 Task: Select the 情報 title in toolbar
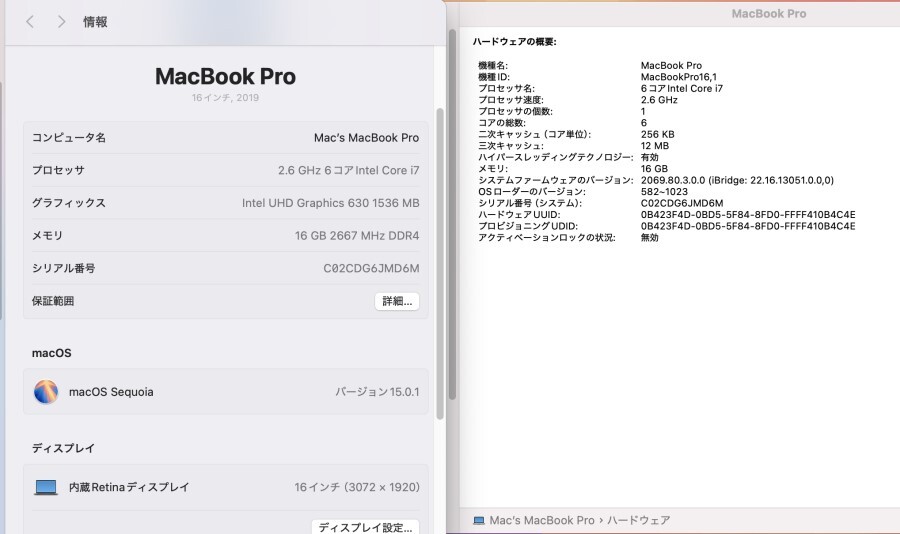point(95,22)
